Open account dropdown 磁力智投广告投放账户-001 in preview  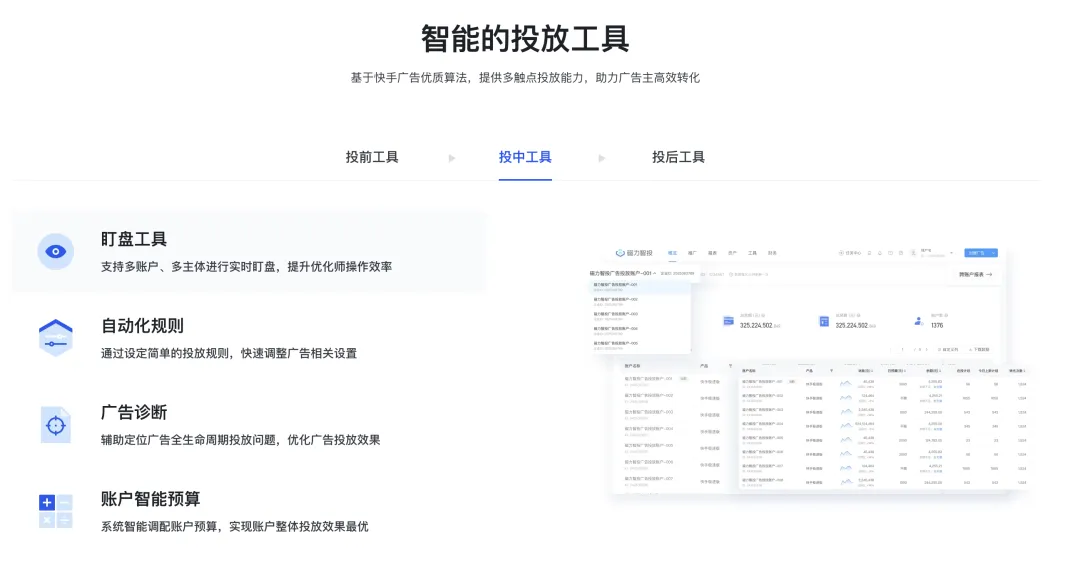623,274
